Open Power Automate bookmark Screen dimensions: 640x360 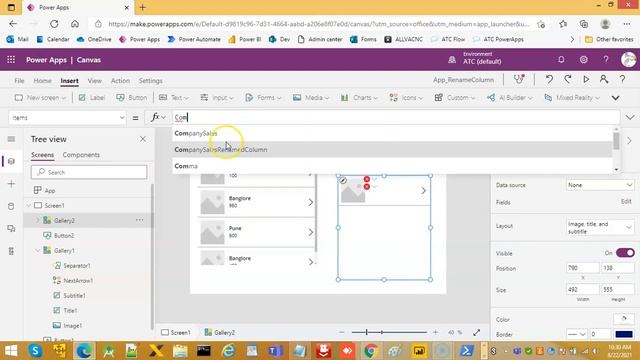tap(194, 39)
